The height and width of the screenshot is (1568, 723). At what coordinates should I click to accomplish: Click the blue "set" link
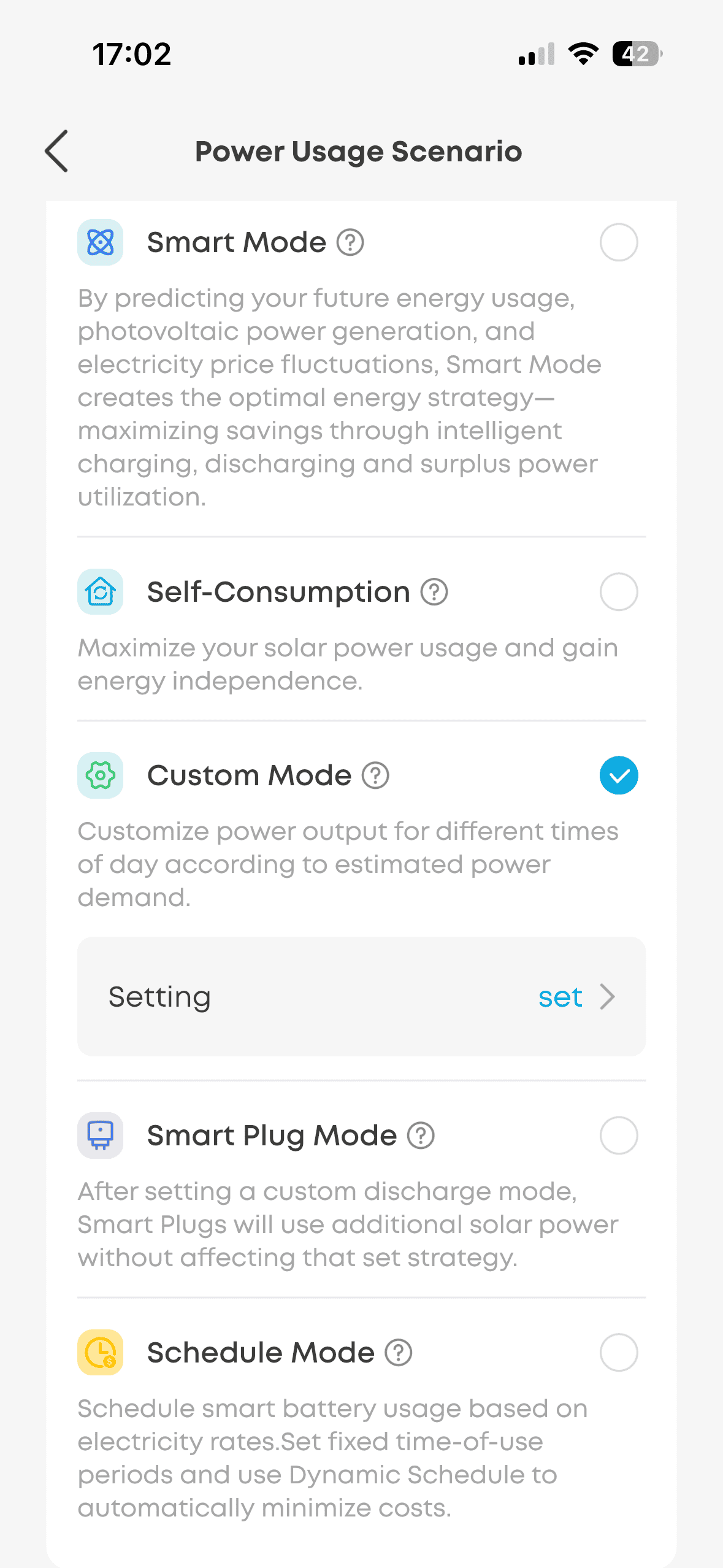tap(560, 997)
